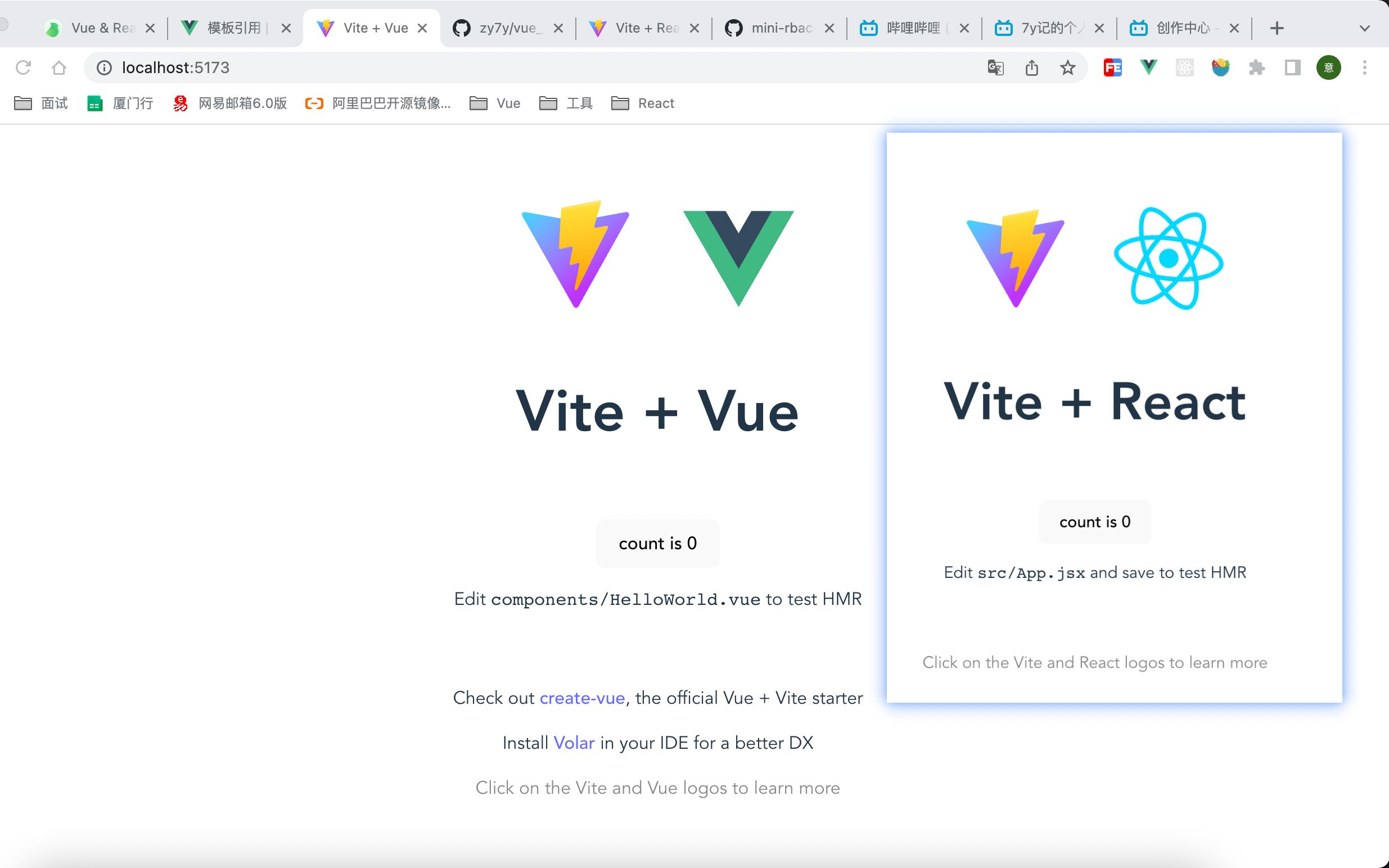The height and width of the screenshot is (868, 1389).
Task: Click the 'count is 0' button on React panel
Action: click(1094, 521)
